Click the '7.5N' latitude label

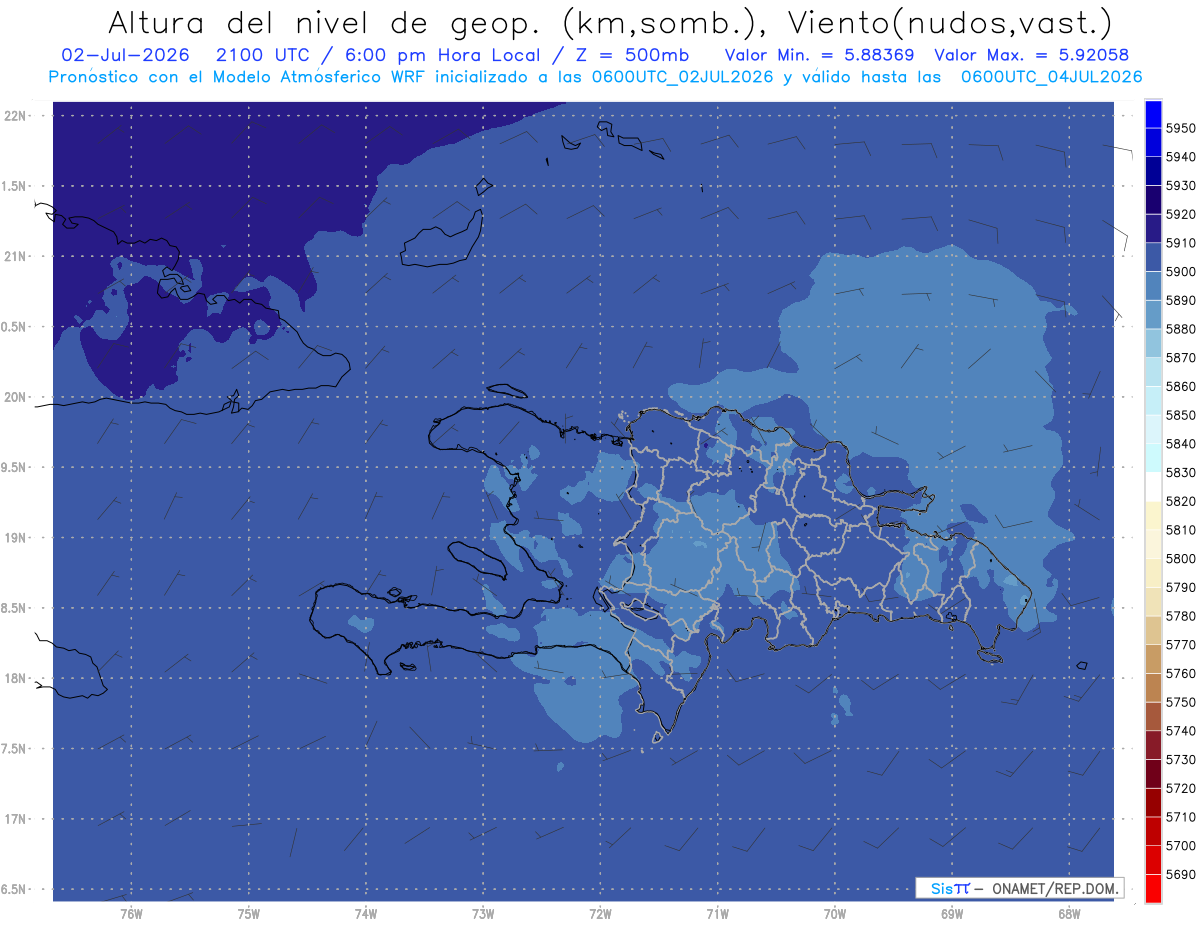(x=14, y=749)
